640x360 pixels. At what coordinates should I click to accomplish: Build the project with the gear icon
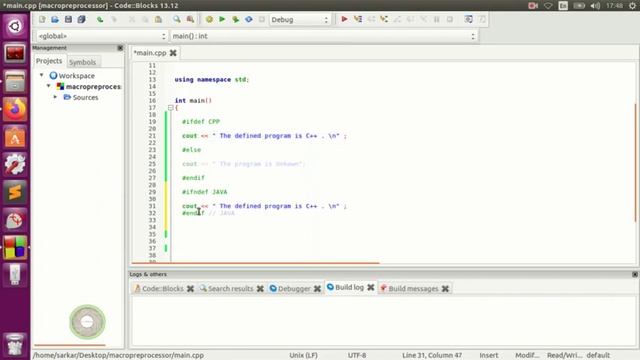tap(209, 19)
